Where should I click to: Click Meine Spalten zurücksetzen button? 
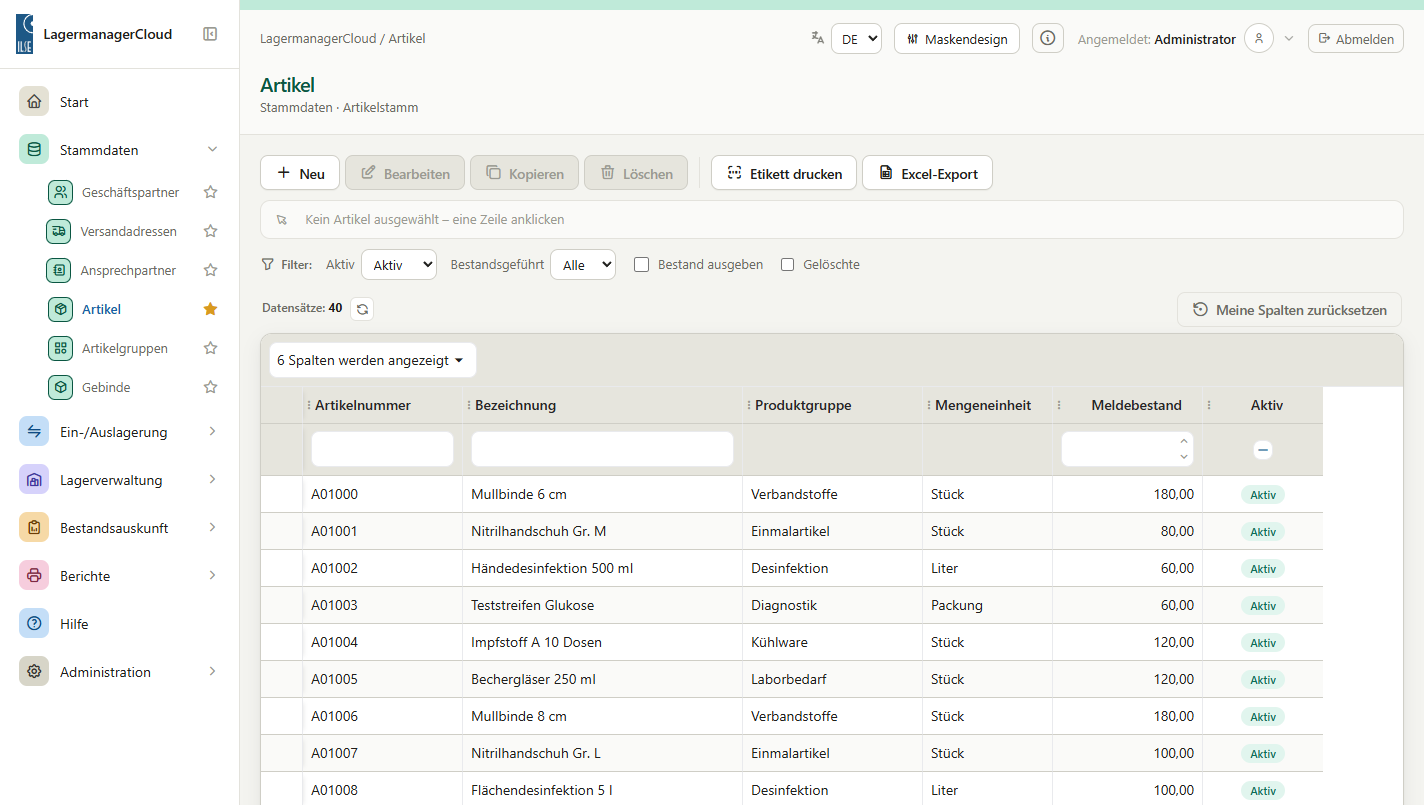(1290, 310)
